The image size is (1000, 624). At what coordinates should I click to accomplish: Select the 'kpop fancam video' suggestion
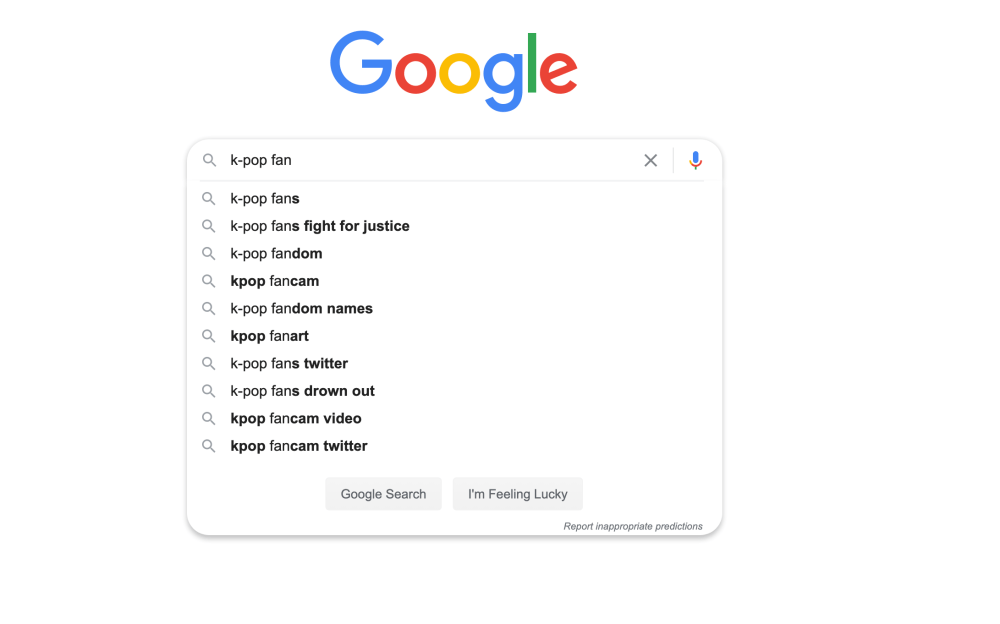[x=296, y=418]
